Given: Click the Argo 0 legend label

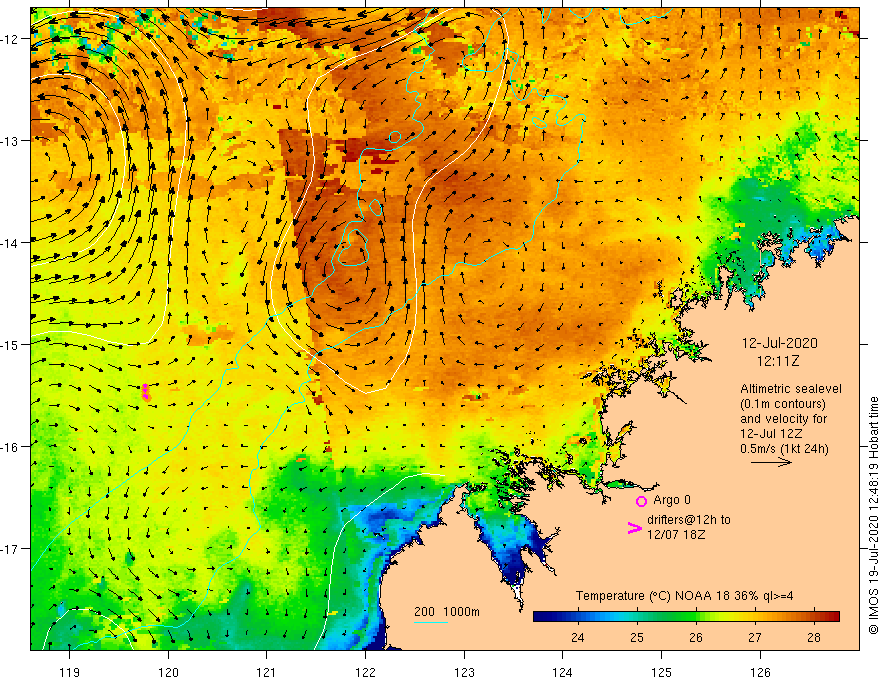Looking at the screenshot, I should pyautogui.click(x=672, y=500).
